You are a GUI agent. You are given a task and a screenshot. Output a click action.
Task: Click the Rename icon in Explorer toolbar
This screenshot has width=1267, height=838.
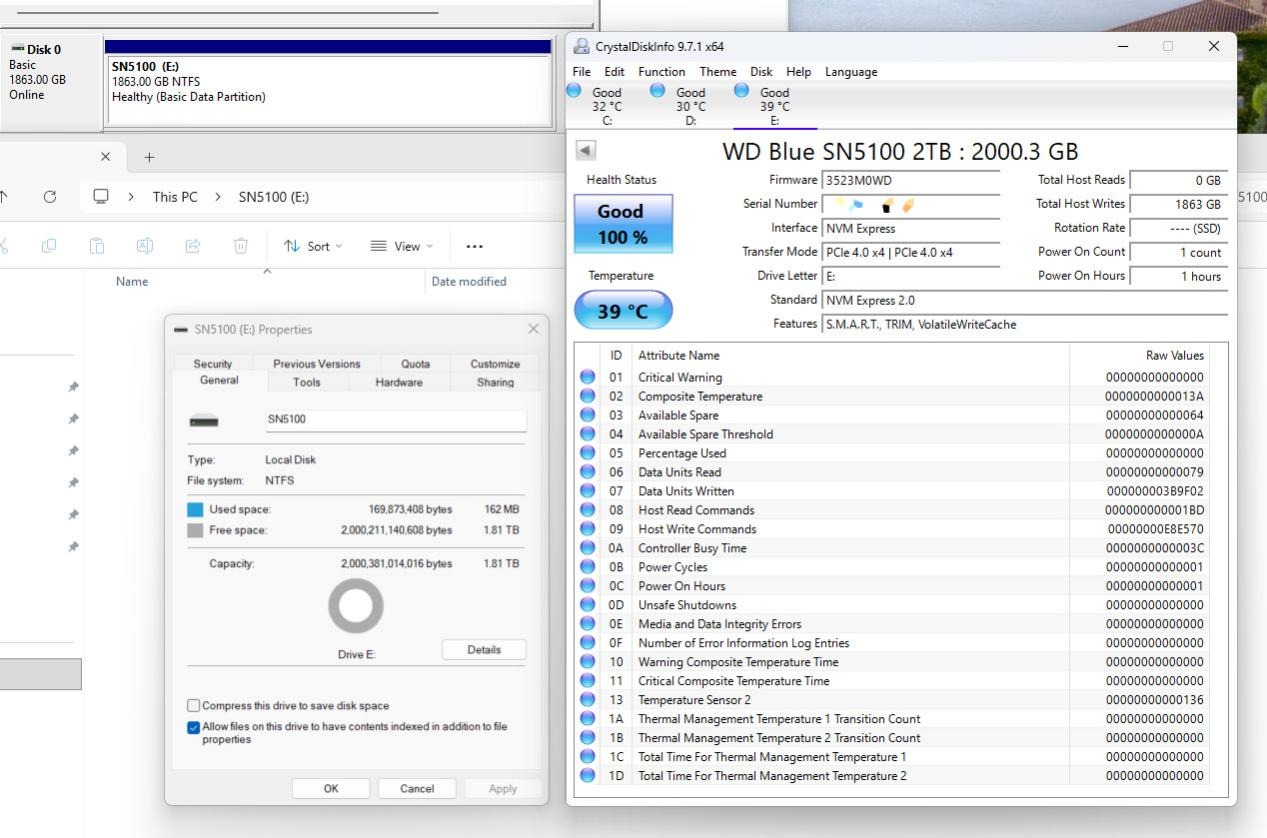[144, 245]
